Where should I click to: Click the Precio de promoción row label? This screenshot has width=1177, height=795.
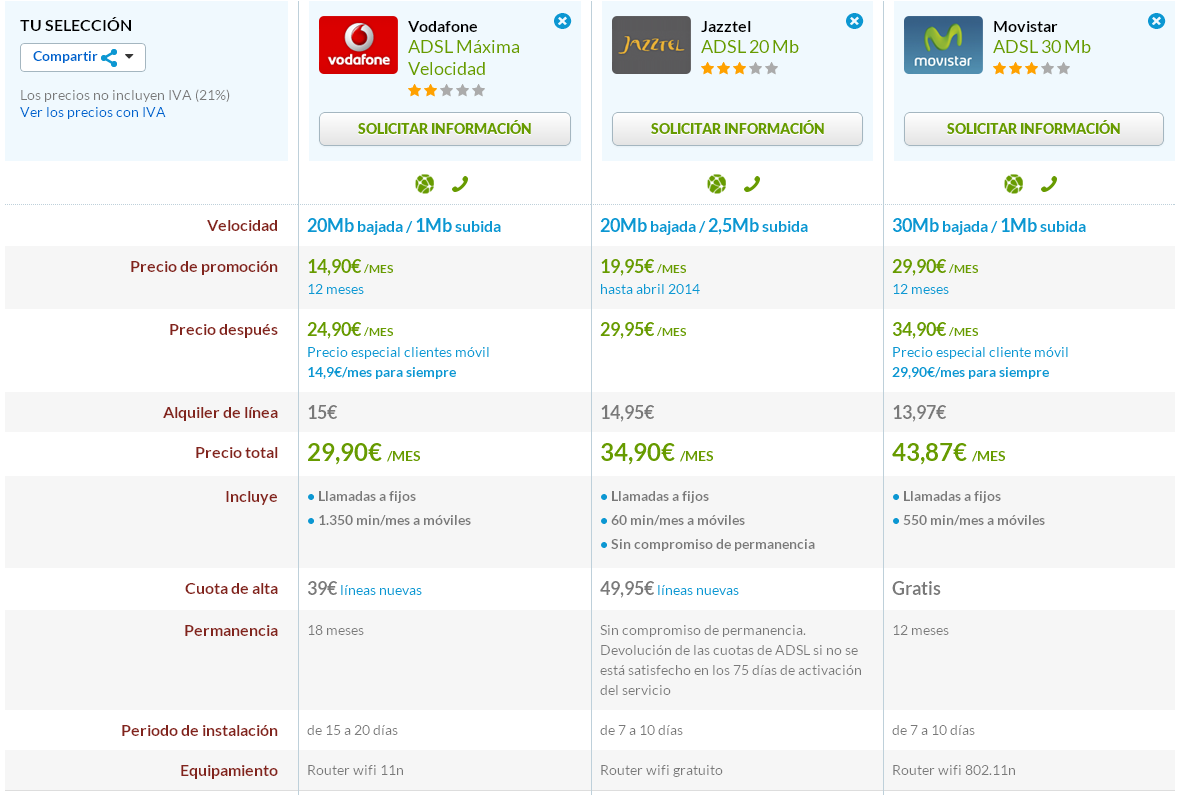tap(203, 267)
